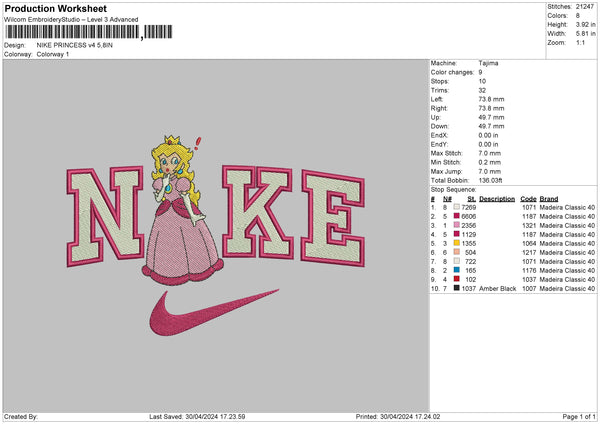
Task: Click the Created By label
Action: click(x=21, y=417)
